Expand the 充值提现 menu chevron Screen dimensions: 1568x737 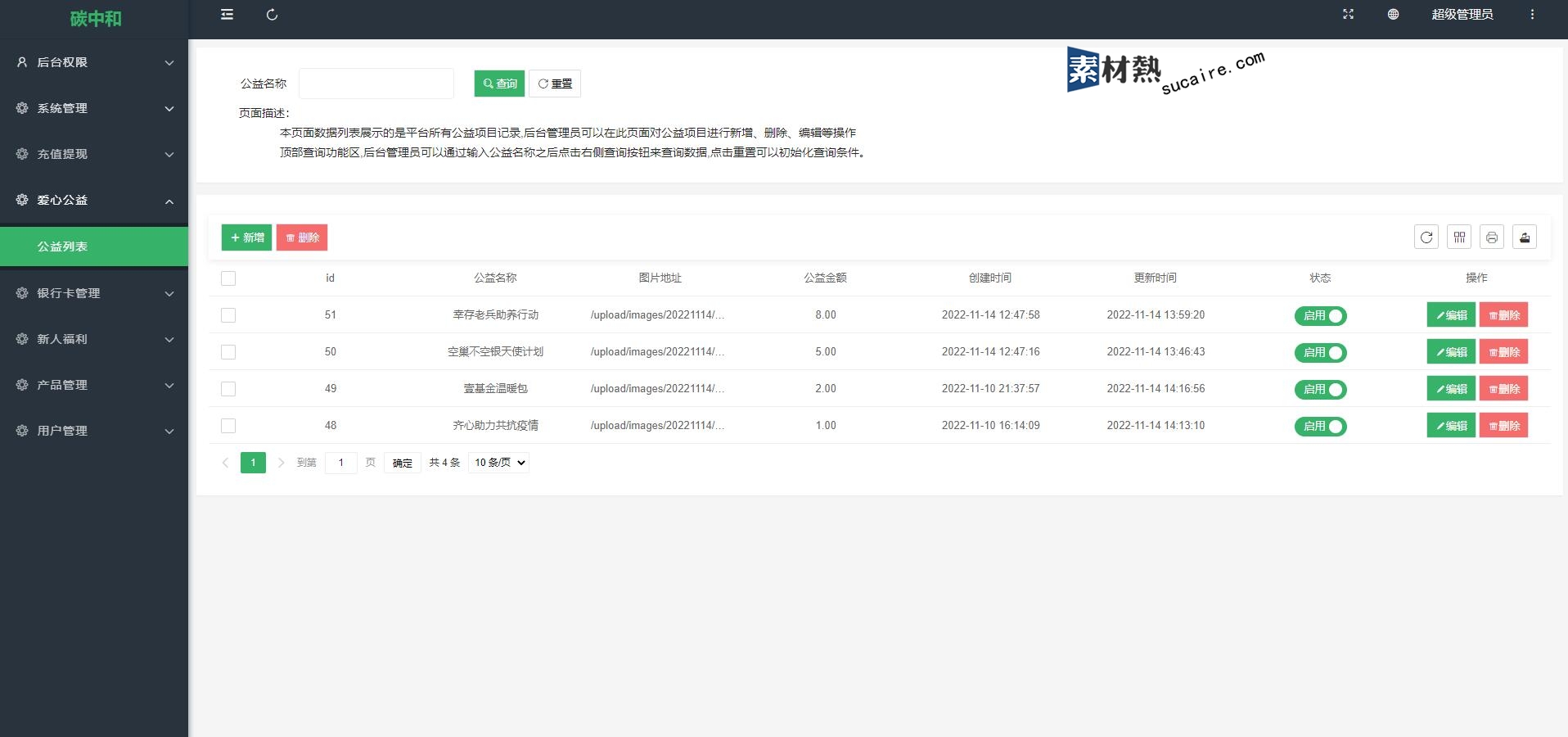pyautogui.click(x=169, y=155)
